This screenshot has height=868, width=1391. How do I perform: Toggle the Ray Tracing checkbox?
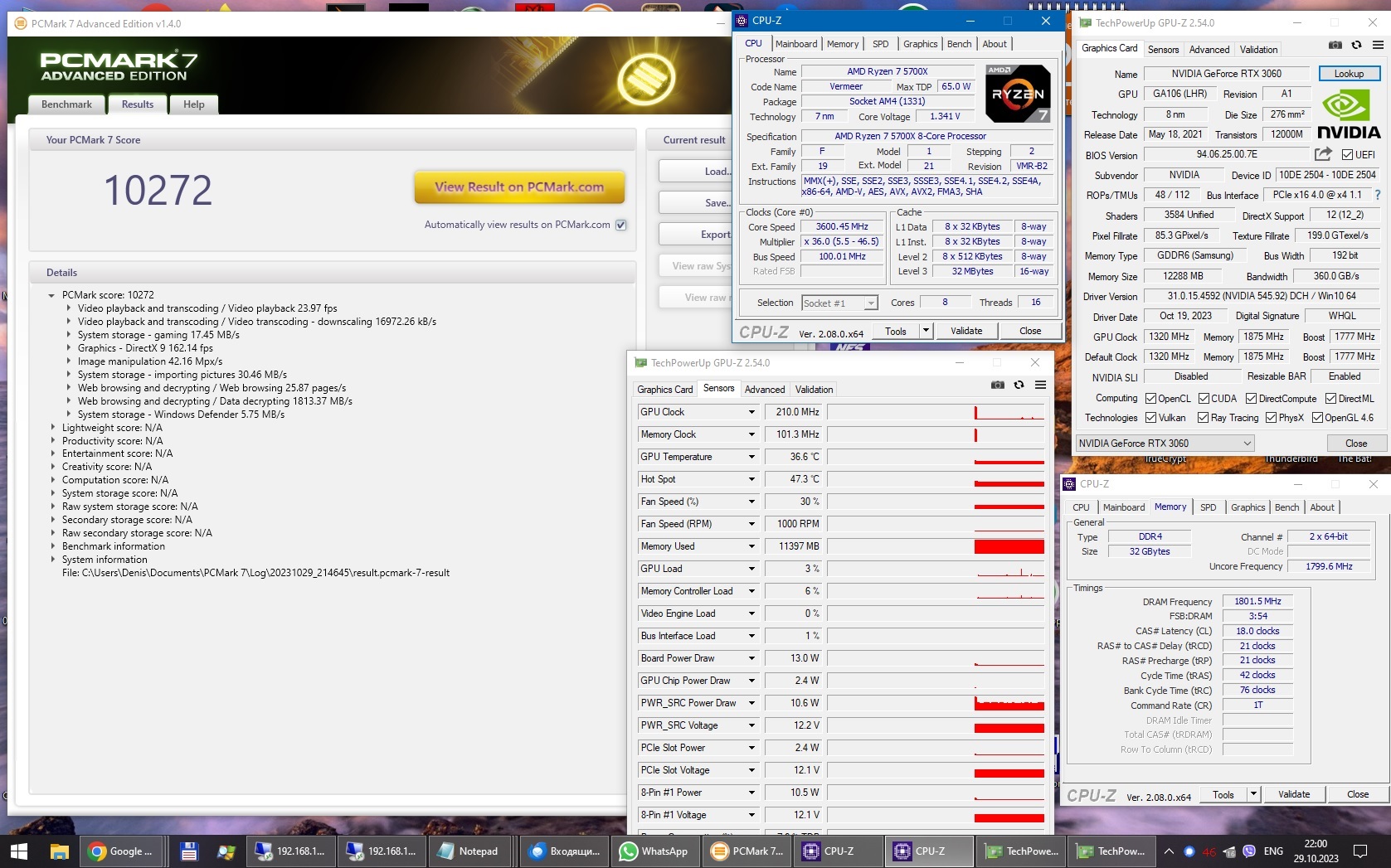[1203, 418]
